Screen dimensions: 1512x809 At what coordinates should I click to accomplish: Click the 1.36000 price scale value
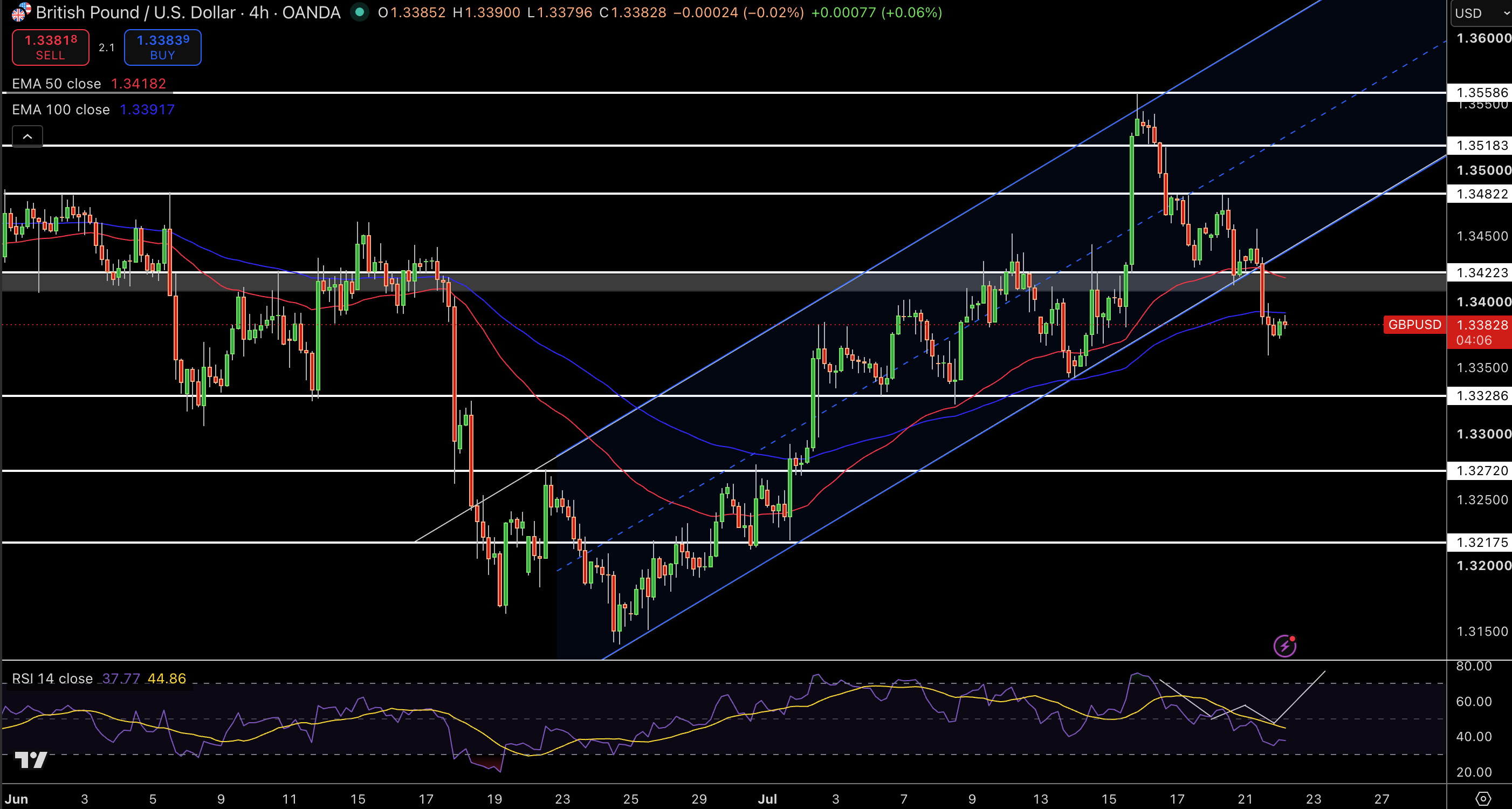point(1483,38)
